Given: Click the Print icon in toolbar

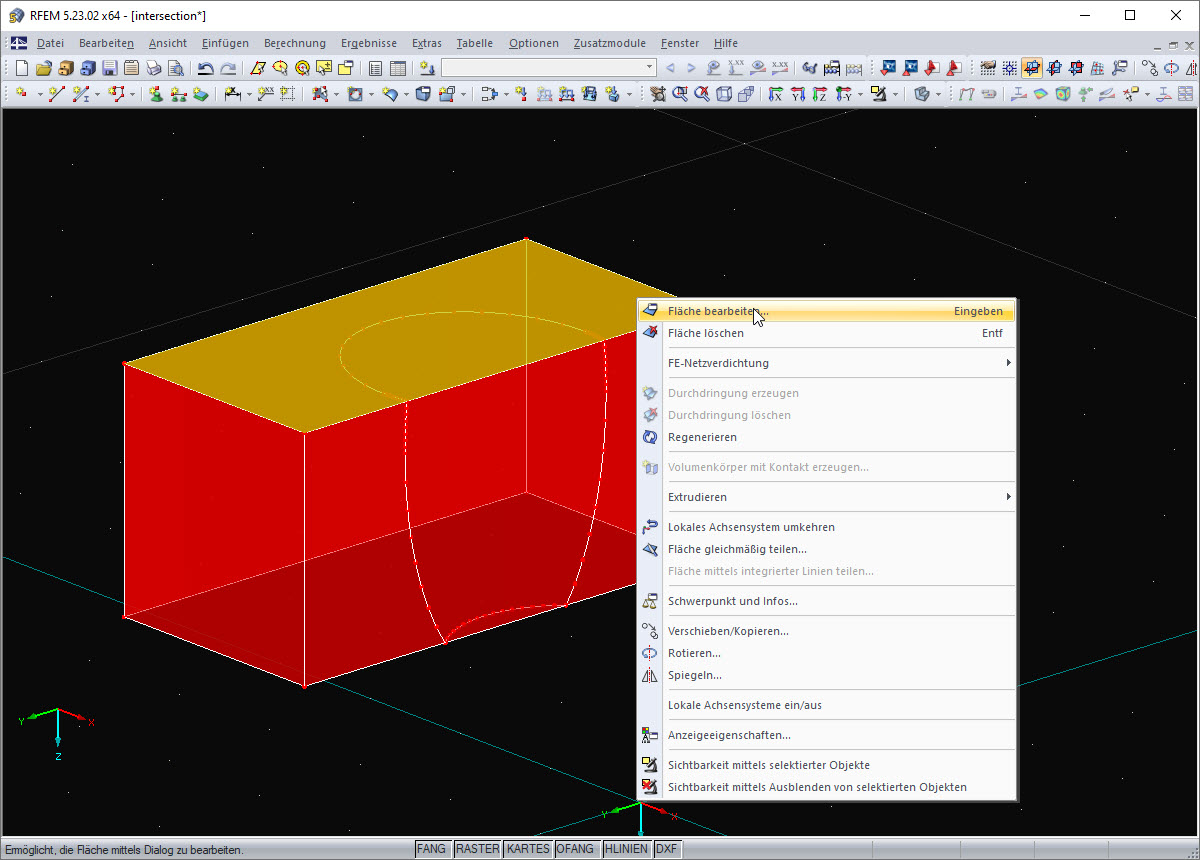Looking at the screenshot, I should (x=153, y=68).
